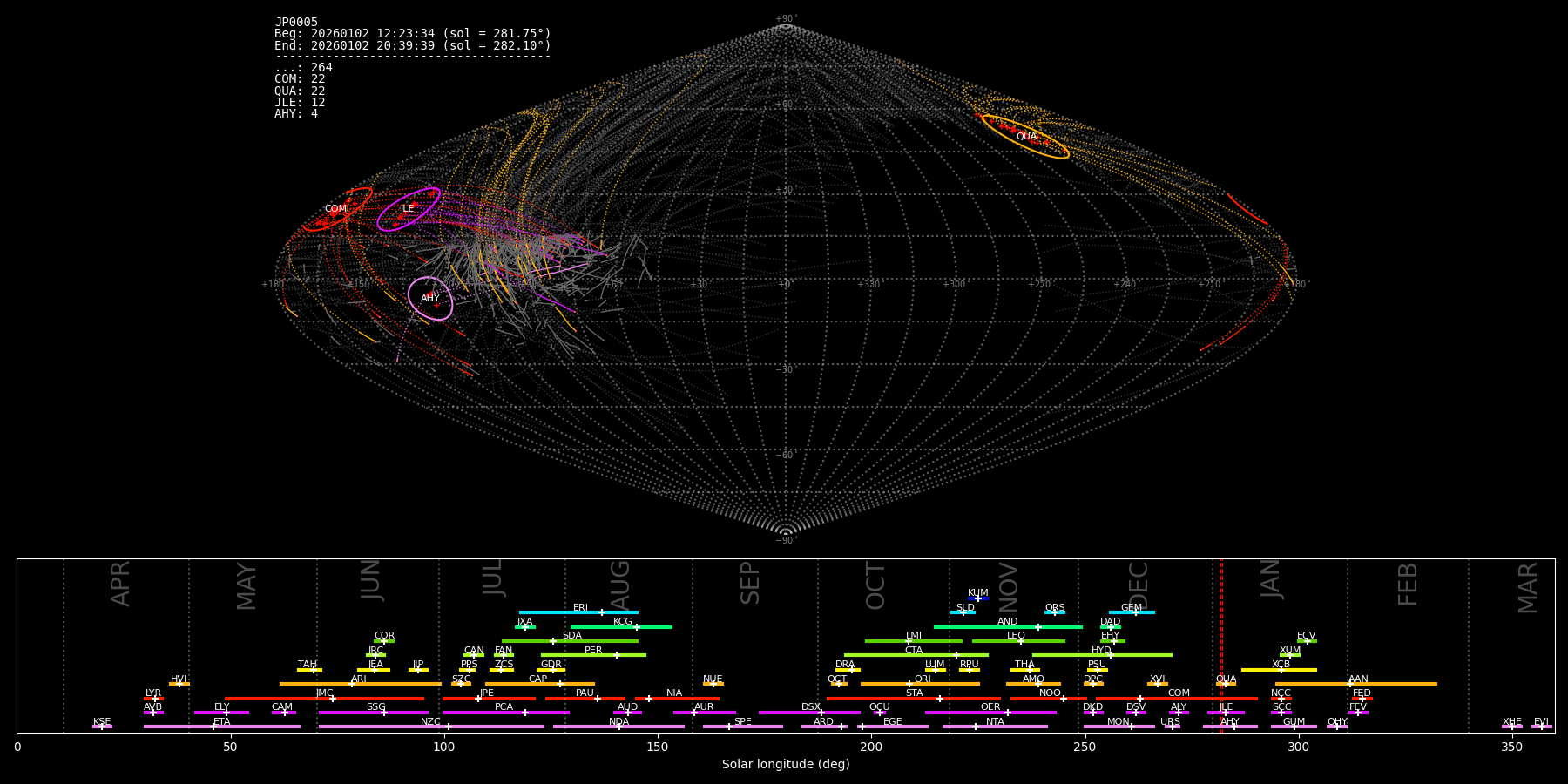
Task: Click the CAP shower bar label
Action: pos(538,679)
